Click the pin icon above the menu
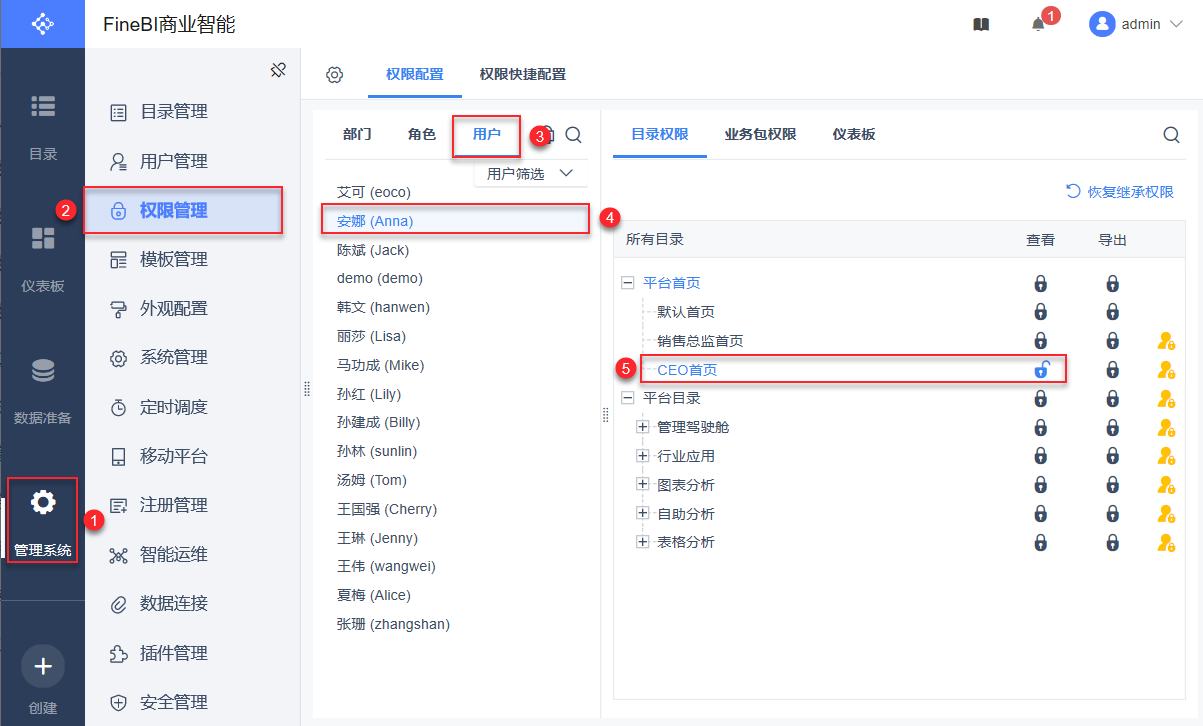1203x726 pixels. (279, 70)
